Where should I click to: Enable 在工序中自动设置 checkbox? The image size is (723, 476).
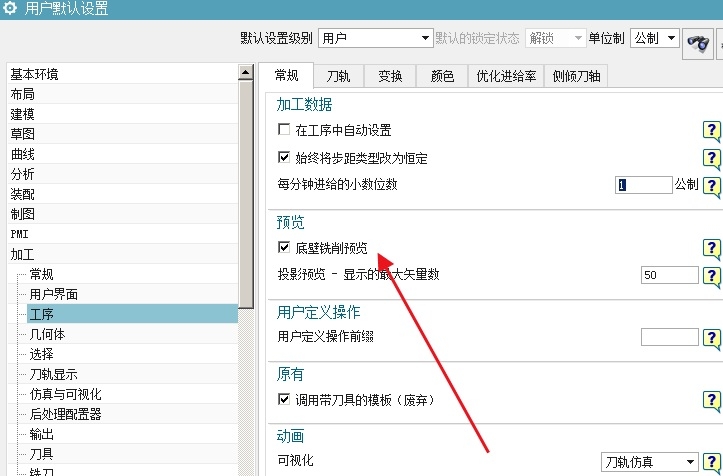[x=284, y=129]
